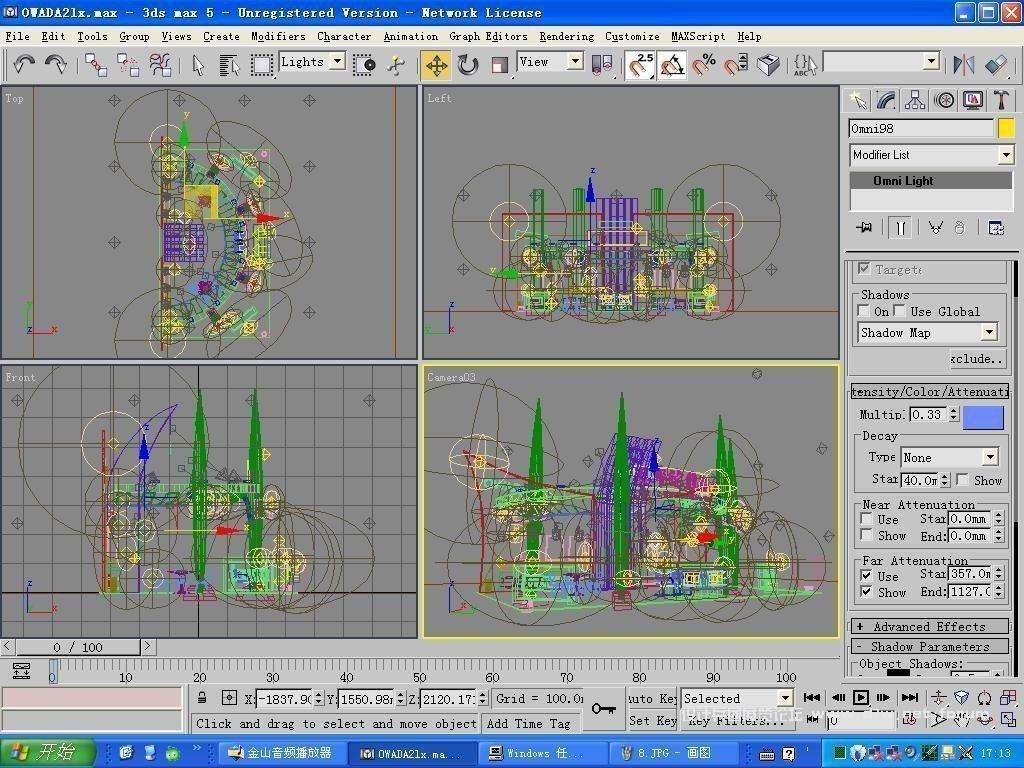This screenshot has height=768, width=1024.
Task: Activate the Select and Link tool
Action: click(x=96, y=65)
